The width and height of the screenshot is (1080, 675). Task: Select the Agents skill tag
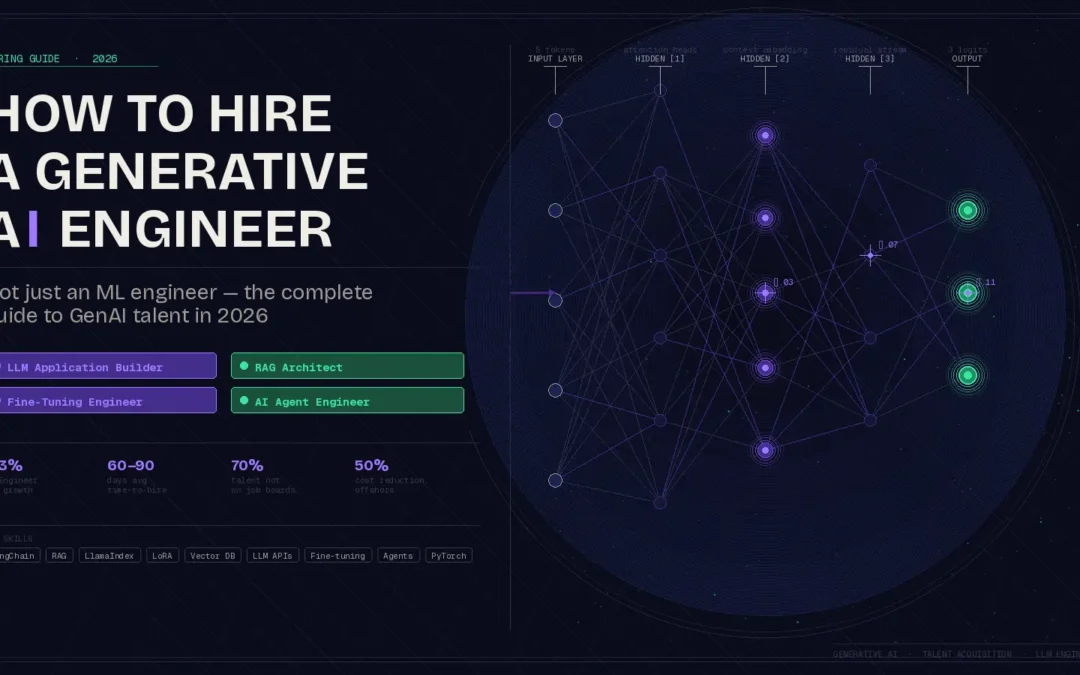click(x=398, y=555)
